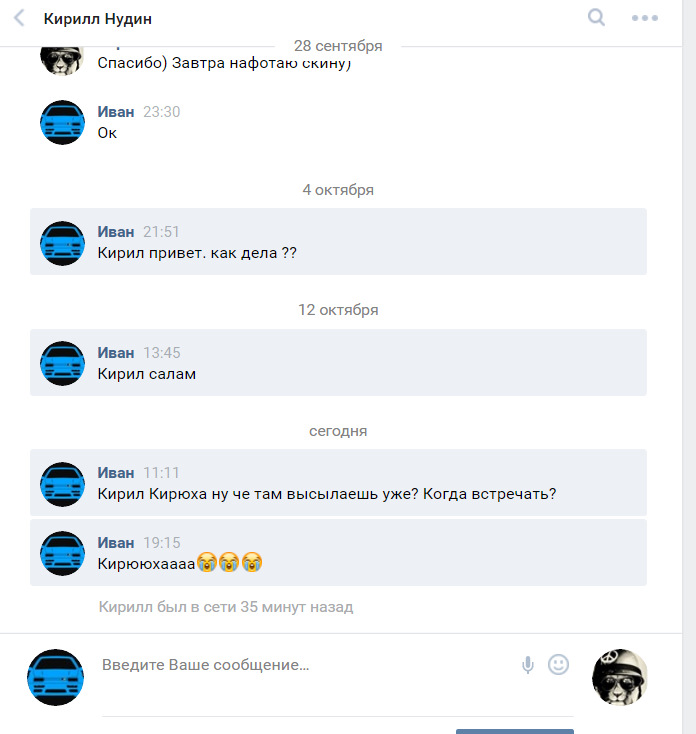Click Иван's avatar on 13:45 message
This screenshot has width=696, height=734.
tap(62, 363)
